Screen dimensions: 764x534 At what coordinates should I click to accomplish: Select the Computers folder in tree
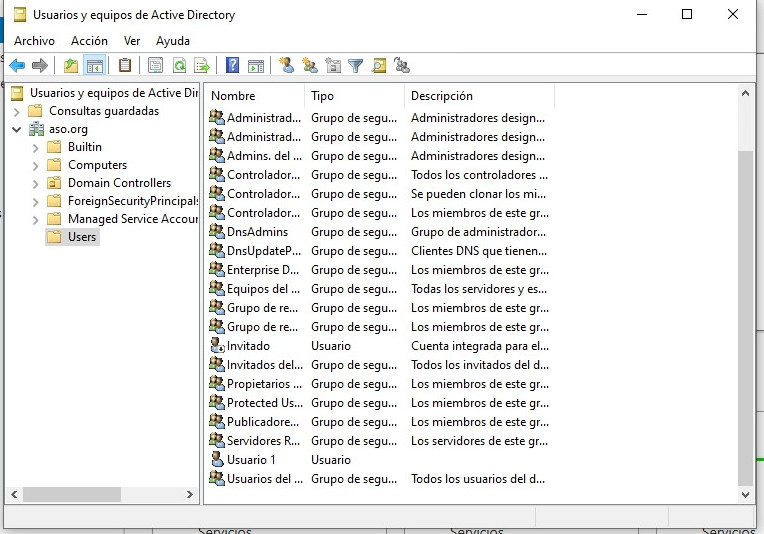click(x=97, y=165)
